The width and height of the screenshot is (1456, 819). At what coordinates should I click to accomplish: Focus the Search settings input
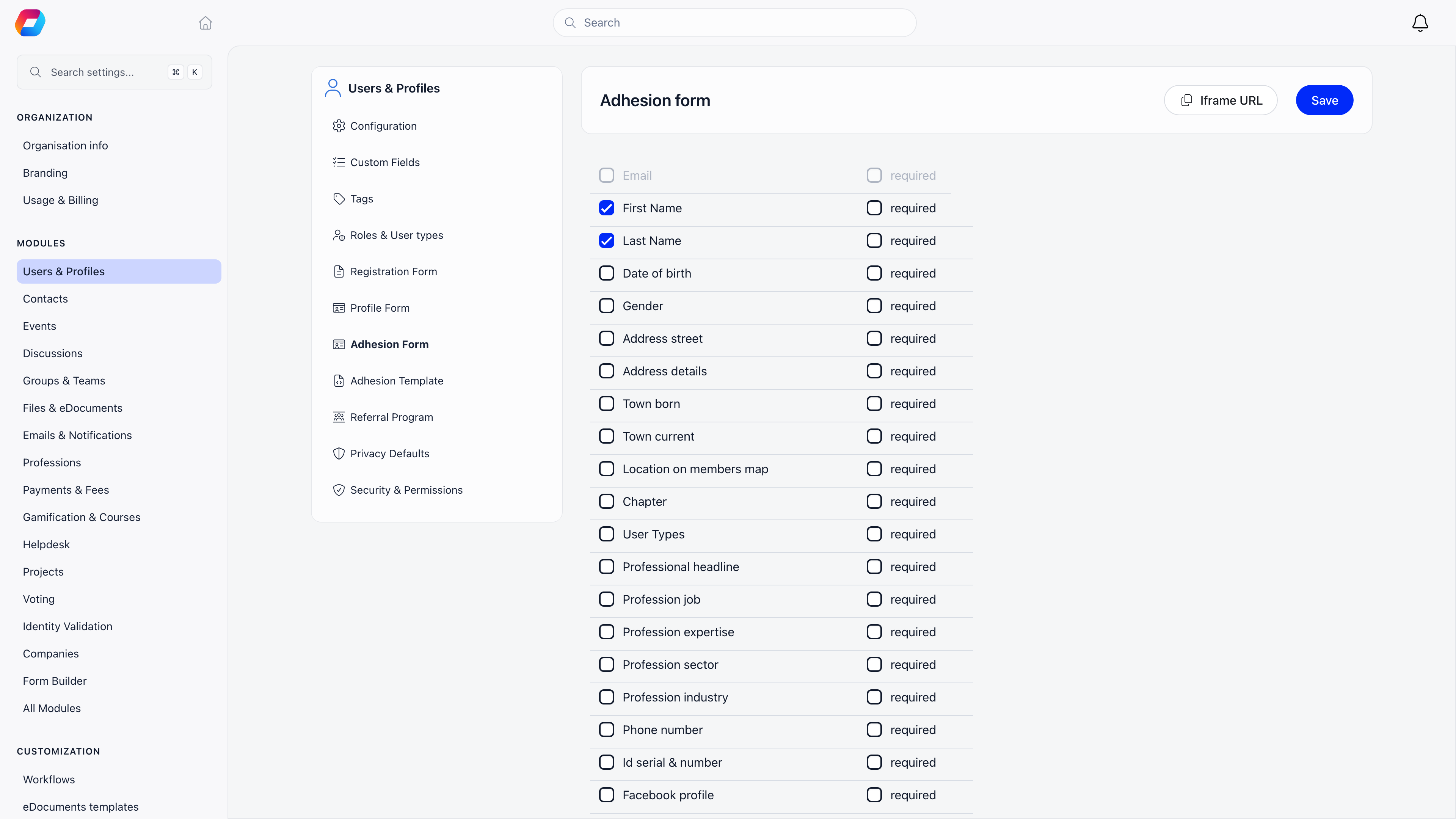(115, 72)
